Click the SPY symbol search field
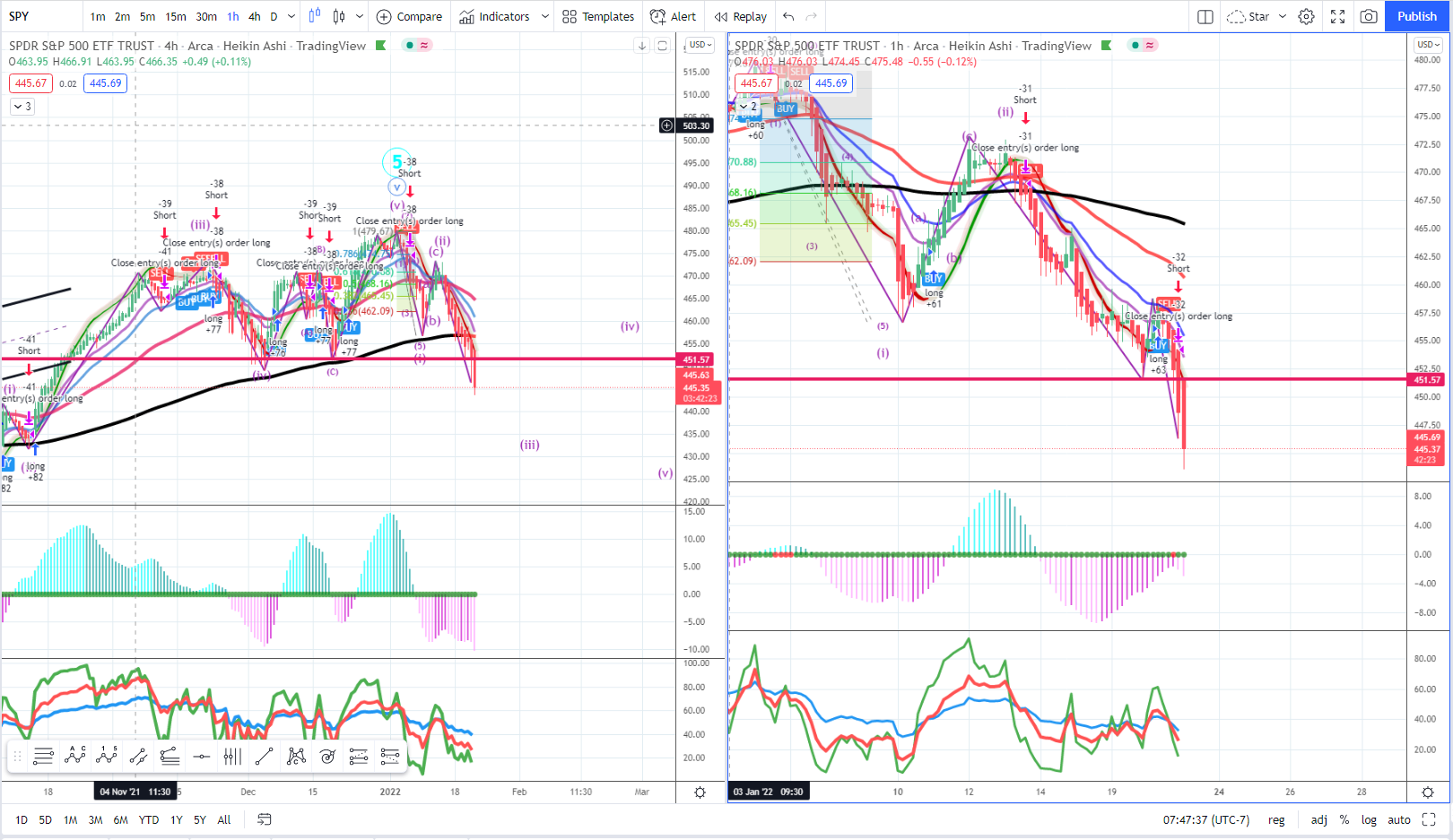Image resolution: width=1453 pixels, height=840 pixels. pos(40,16)
